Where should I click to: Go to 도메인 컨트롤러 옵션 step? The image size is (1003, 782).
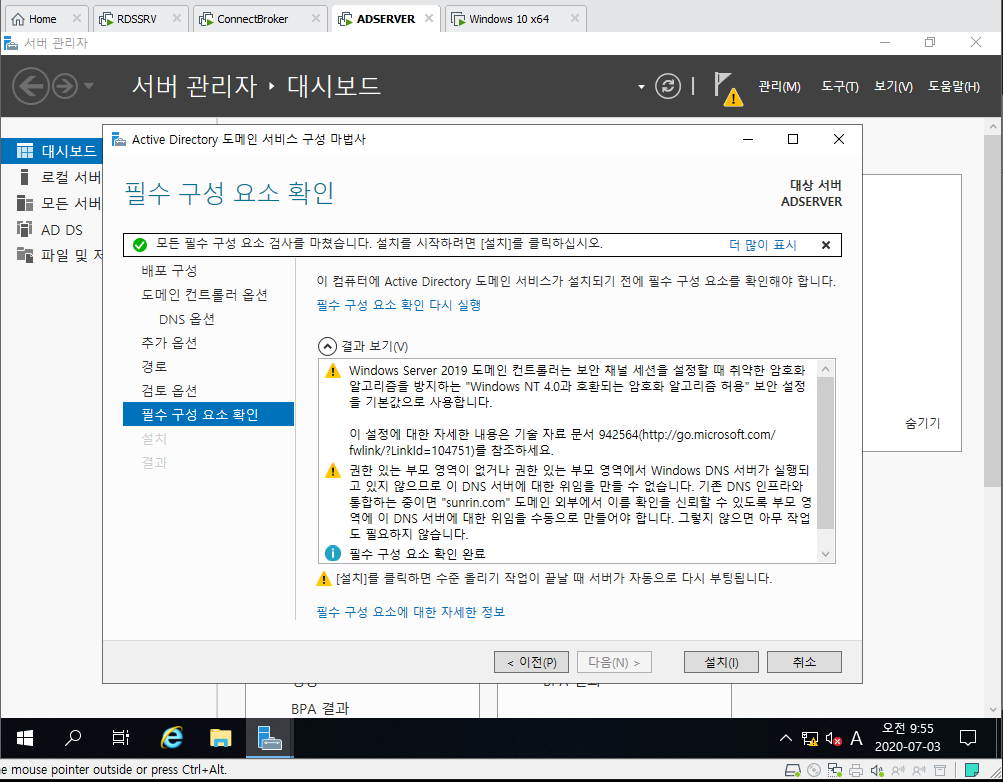(x=204, y=295)
